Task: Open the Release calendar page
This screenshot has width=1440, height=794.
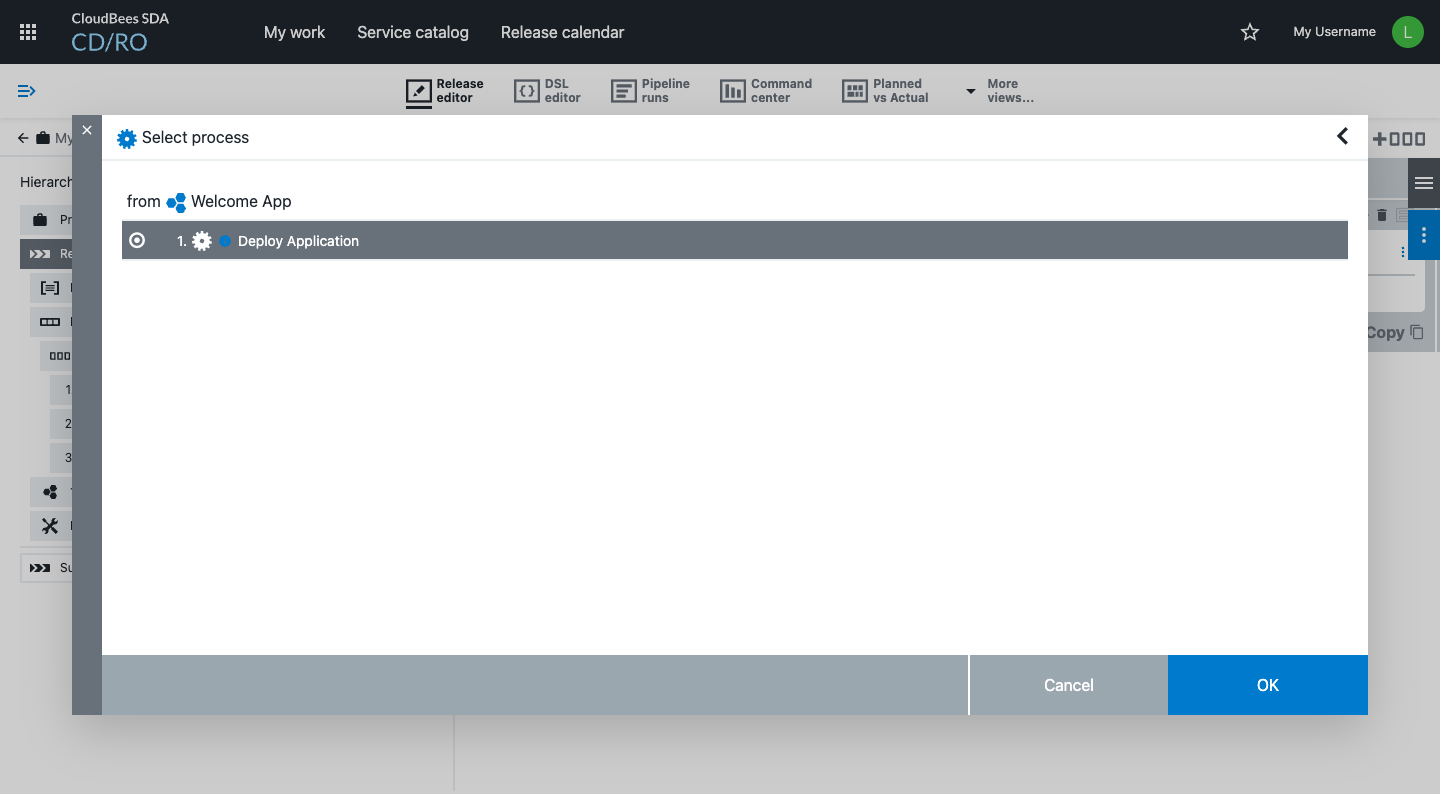Action: [x=562, y=32]
